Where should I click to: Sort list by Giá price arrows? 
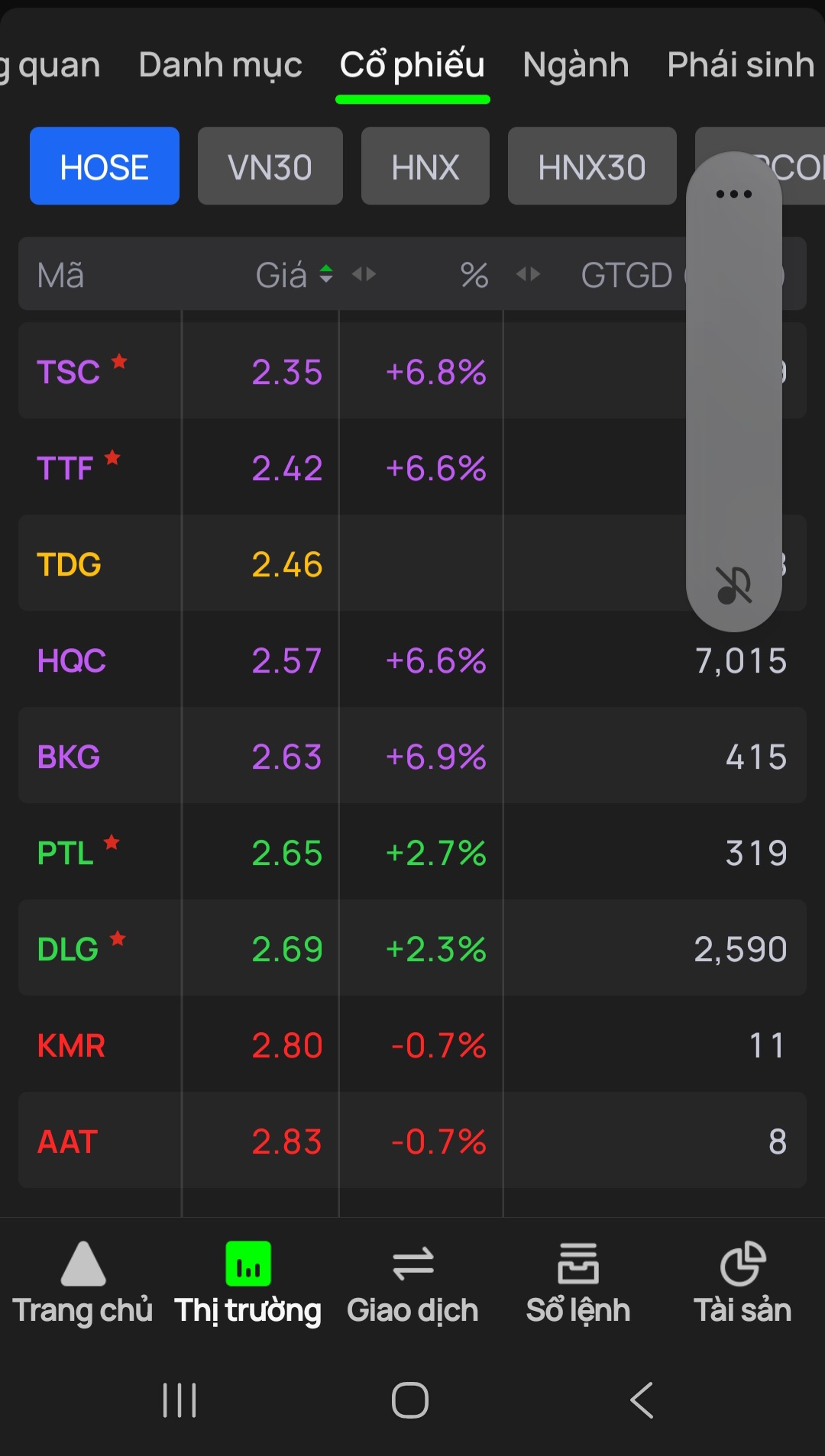326,274
